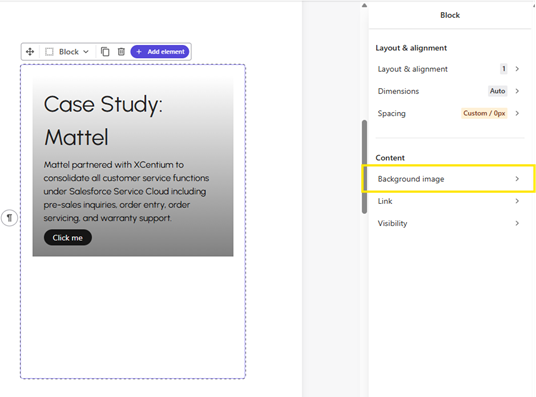Select the Mattel partnered paragraph text
The image size is (536, 397).
coord(126,191)
